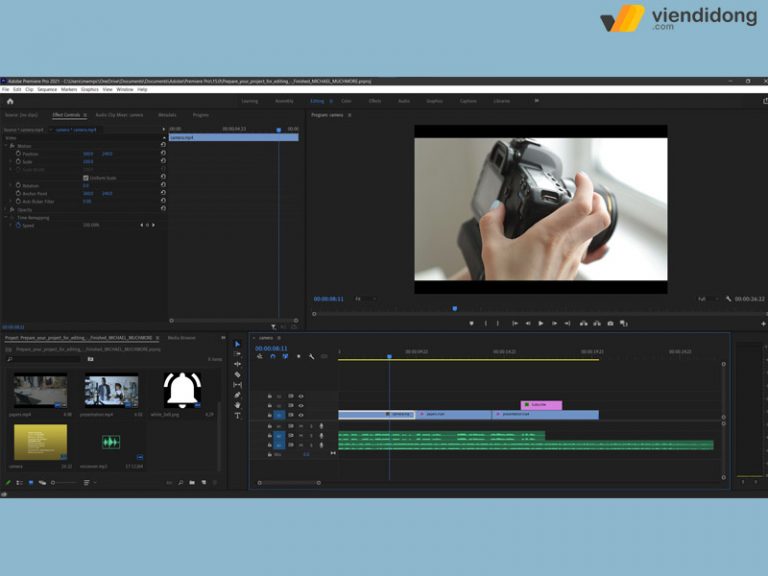
Task: Expand the Opacity effect
Action: (6, 210)
